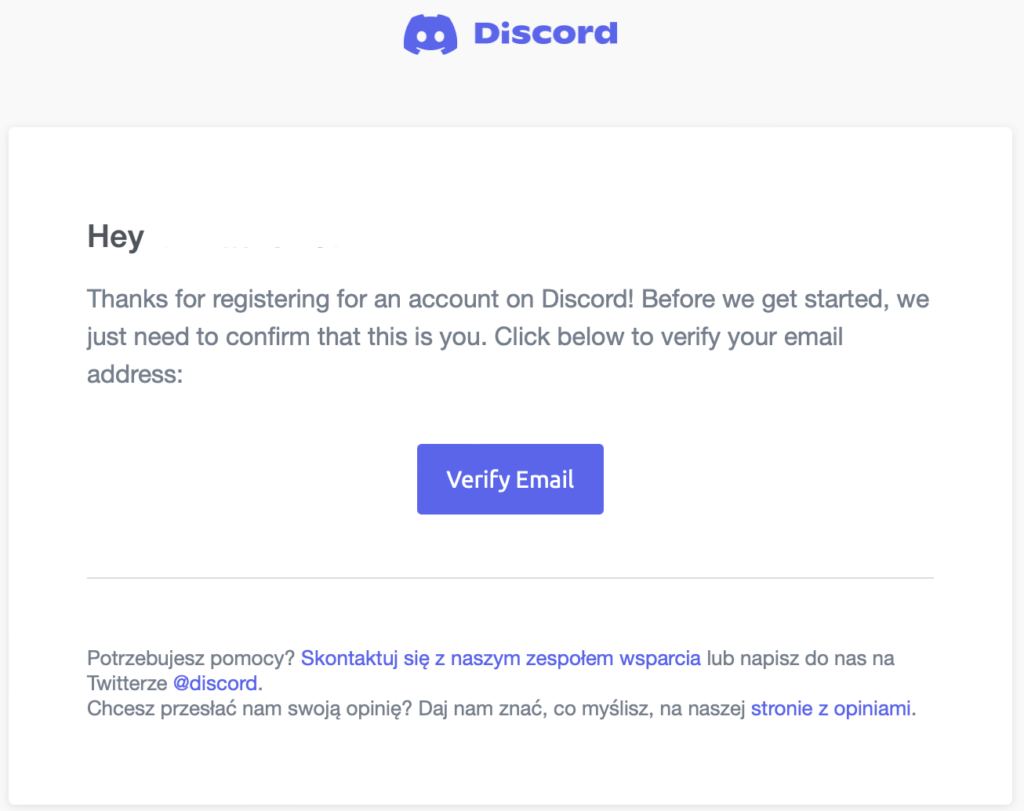
Task: Click the Daj nam znać, co myślisz text
Action: click(536, 708)
